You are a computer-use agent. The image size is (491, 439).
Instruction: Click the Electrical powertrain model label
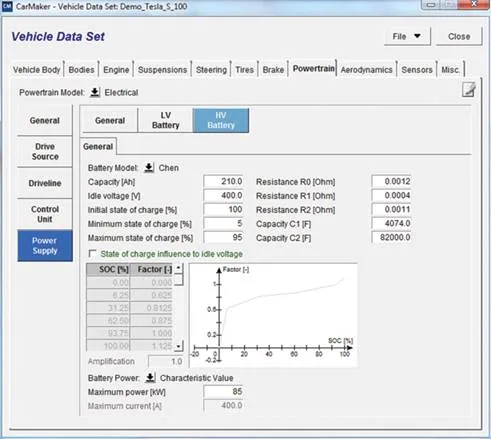121,92
